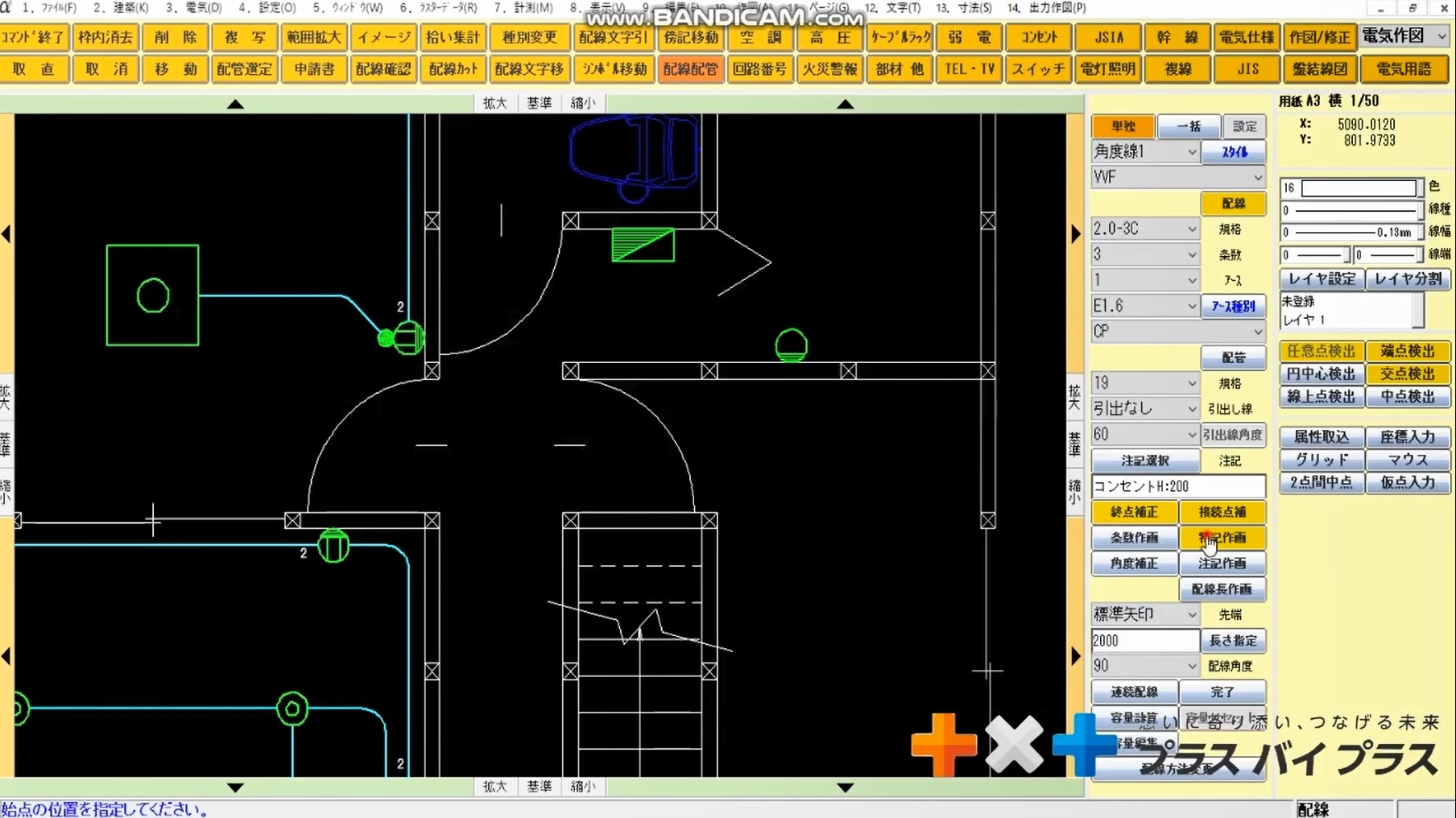1456x818 pixels.
Task: Open the スイッチ switch tool
Action: click(1038, 69)
